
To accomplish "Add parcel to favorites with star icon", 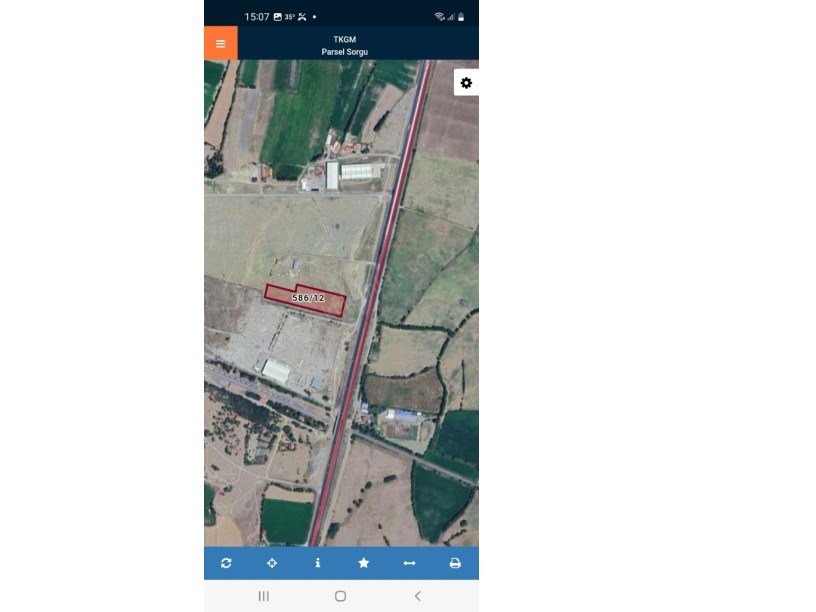I will tap(364, 563).
